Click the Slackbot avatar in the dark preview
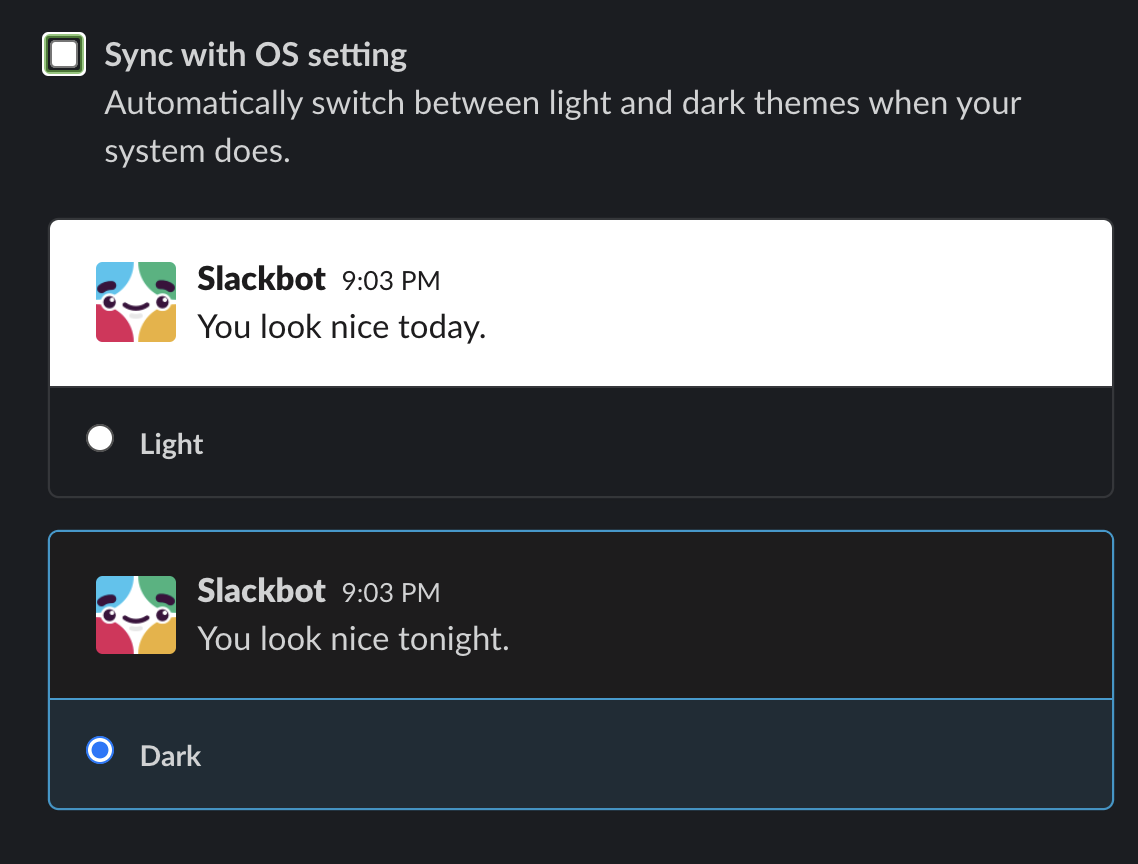Screen dimensions: 1138x864 click(x=135, y=614)
